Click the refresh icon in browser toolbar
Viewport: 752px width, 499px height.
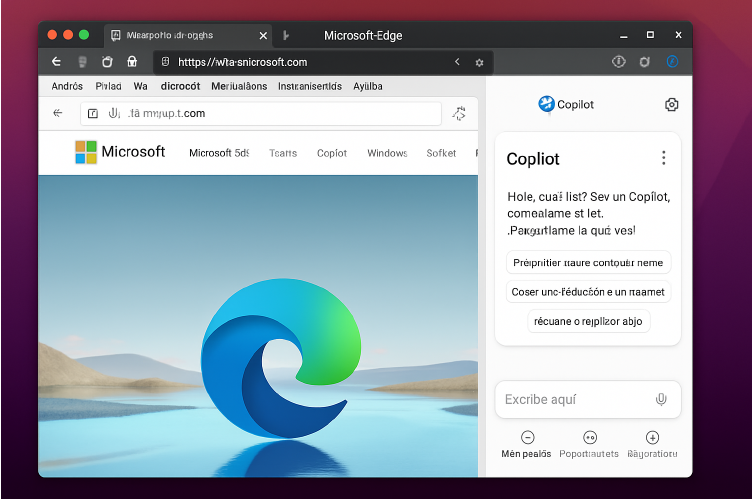[107, 61]
